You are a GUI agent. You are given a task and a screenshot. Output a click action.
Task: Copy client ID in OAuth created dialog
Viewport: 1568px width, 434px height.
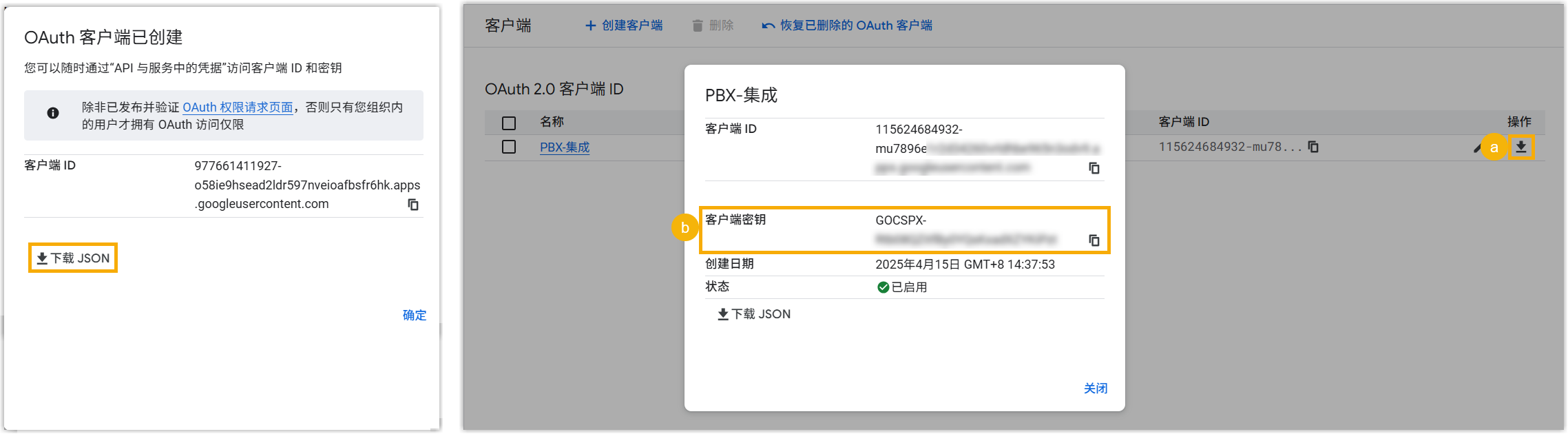(x=413, y=205)
